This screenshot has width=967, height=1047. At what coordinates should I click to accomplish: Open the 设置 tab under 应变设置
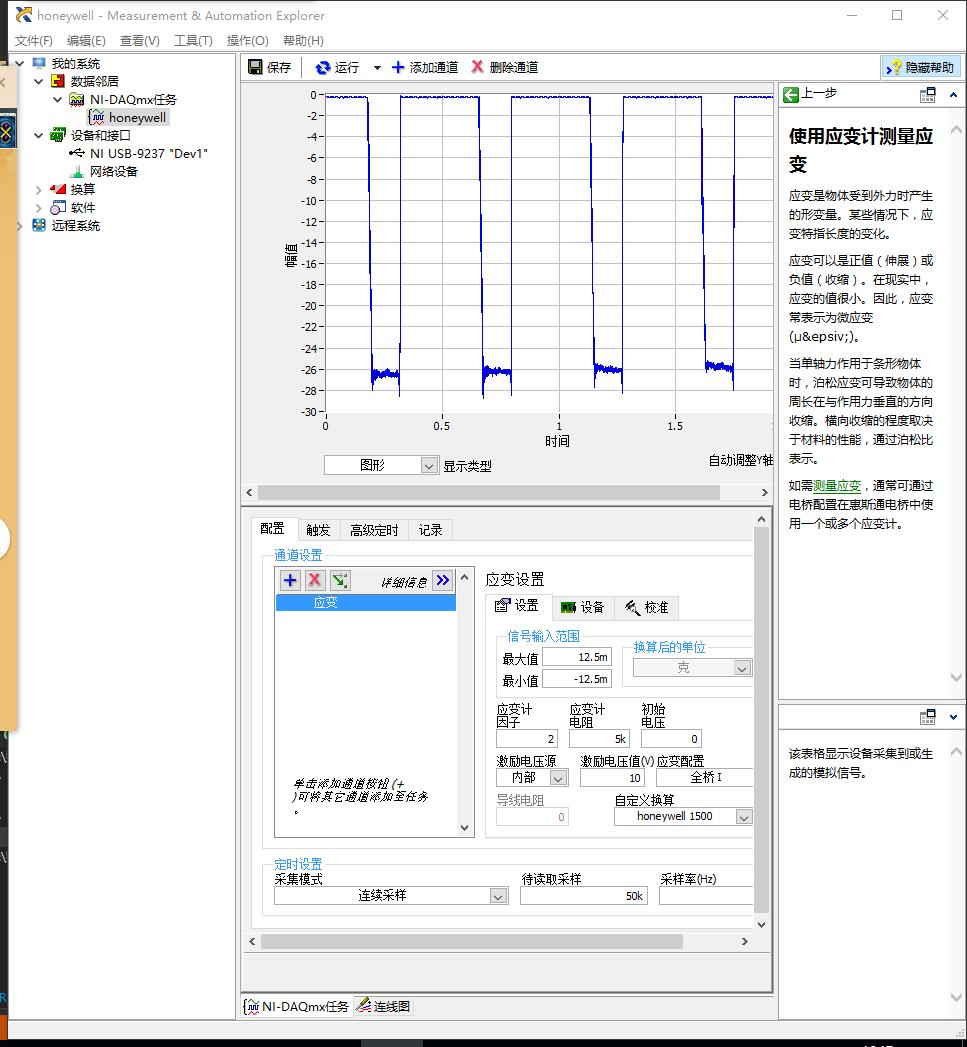pos(517,606)
